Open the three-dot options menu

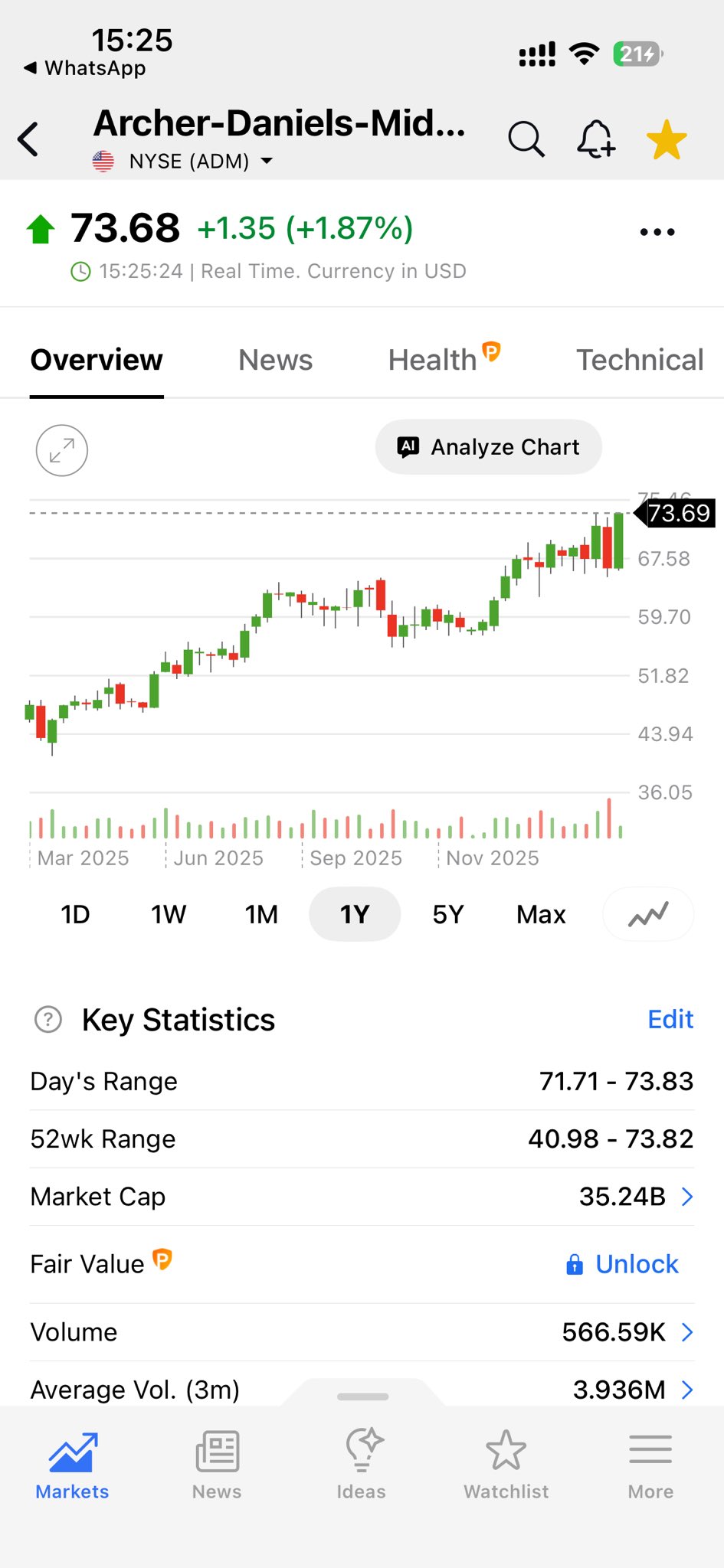pos(657,232)
